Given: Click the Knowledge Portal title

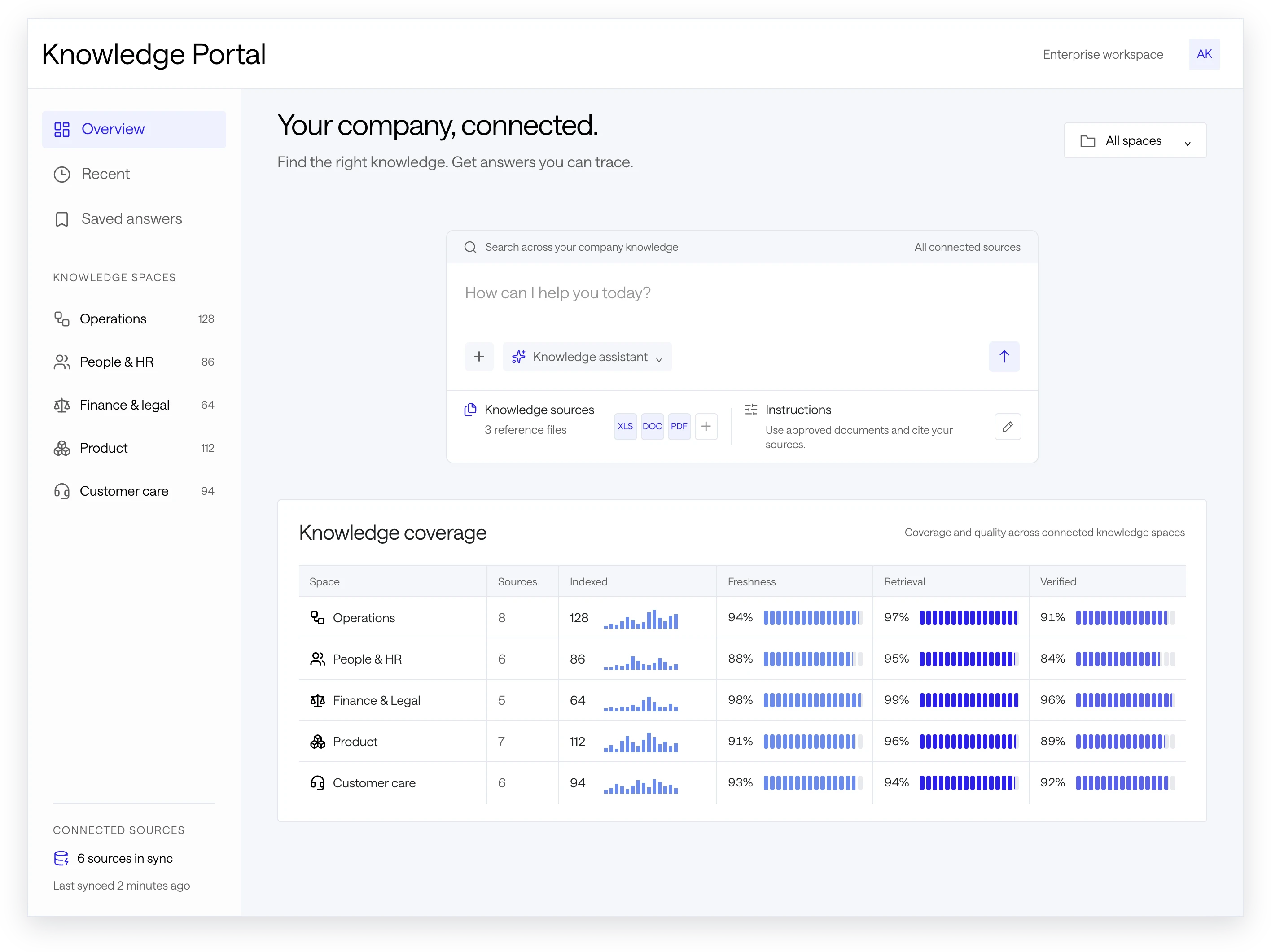Looking at the screenshot, I should click(153, 55).
